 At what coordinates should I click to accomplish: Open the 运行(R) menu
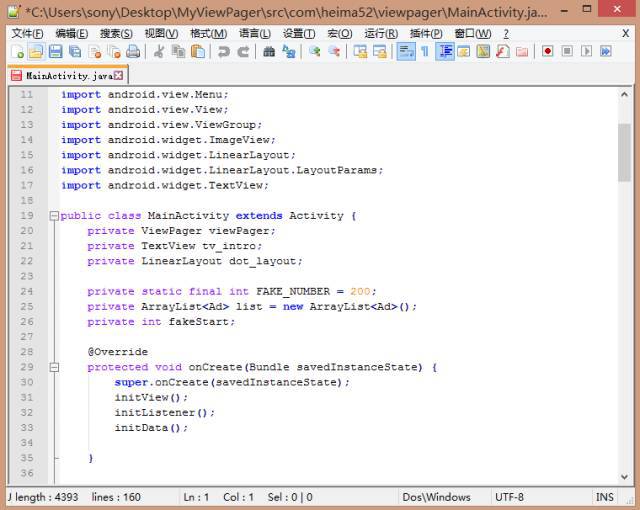(381, 33)
